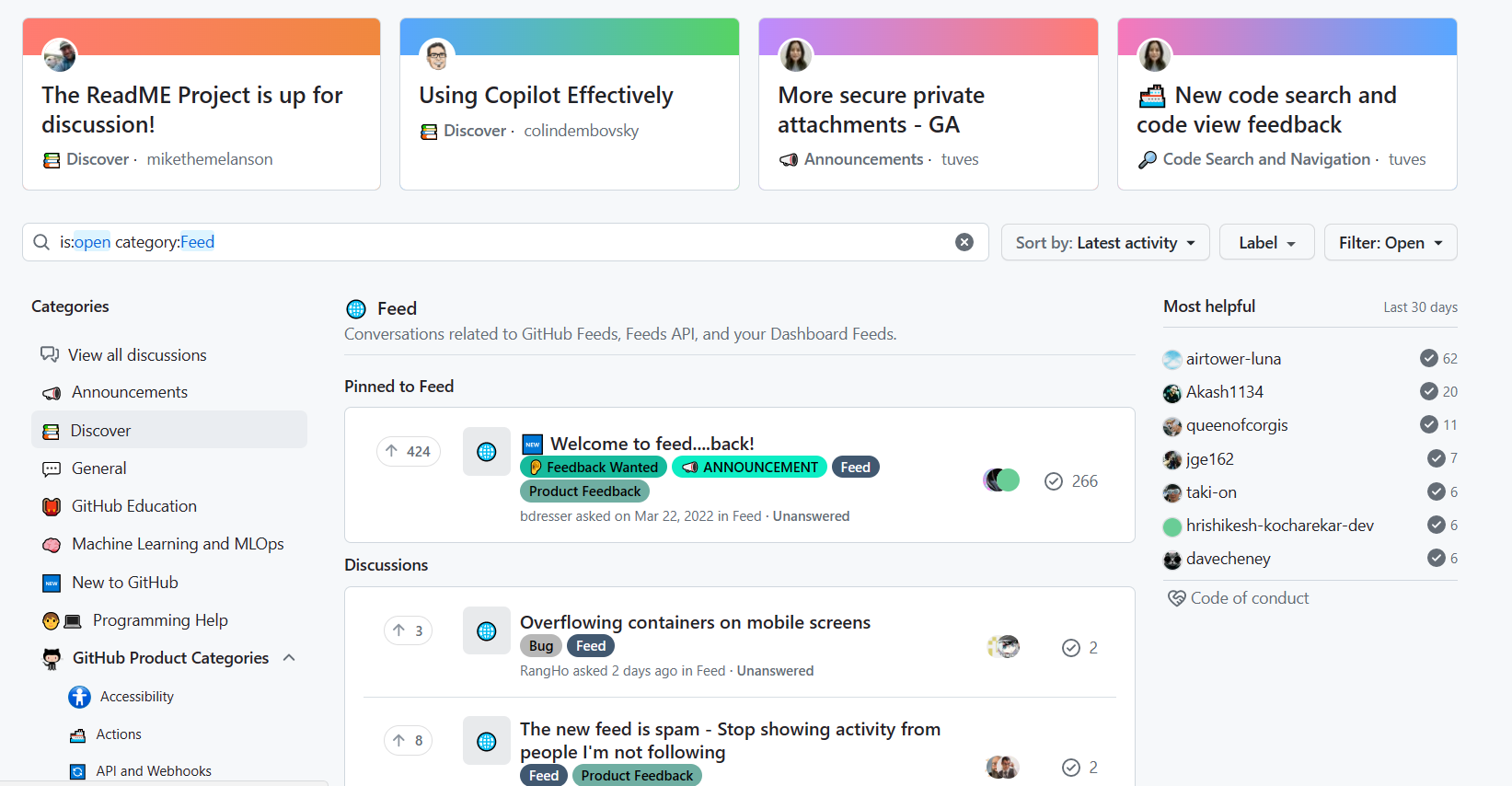Open the Using Copilot Effectively discussion

[546, 96]
